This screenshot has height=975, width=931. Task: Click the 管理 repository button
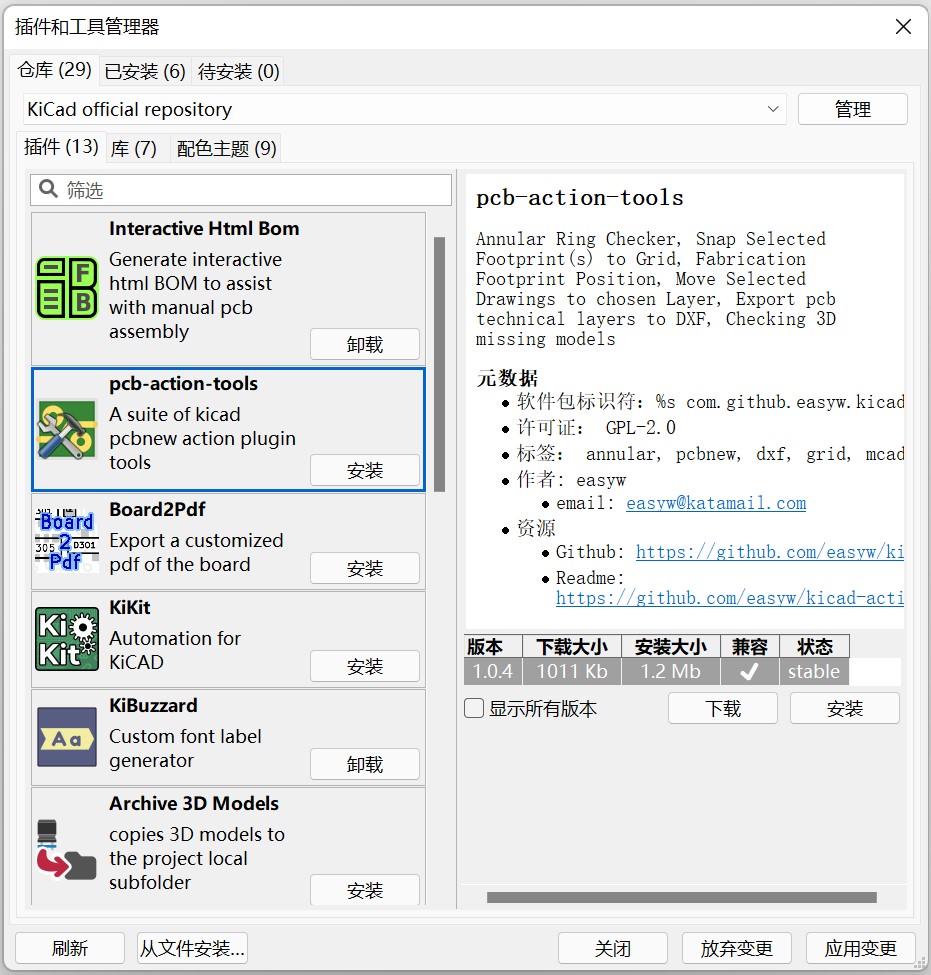(x=853, y=109)
